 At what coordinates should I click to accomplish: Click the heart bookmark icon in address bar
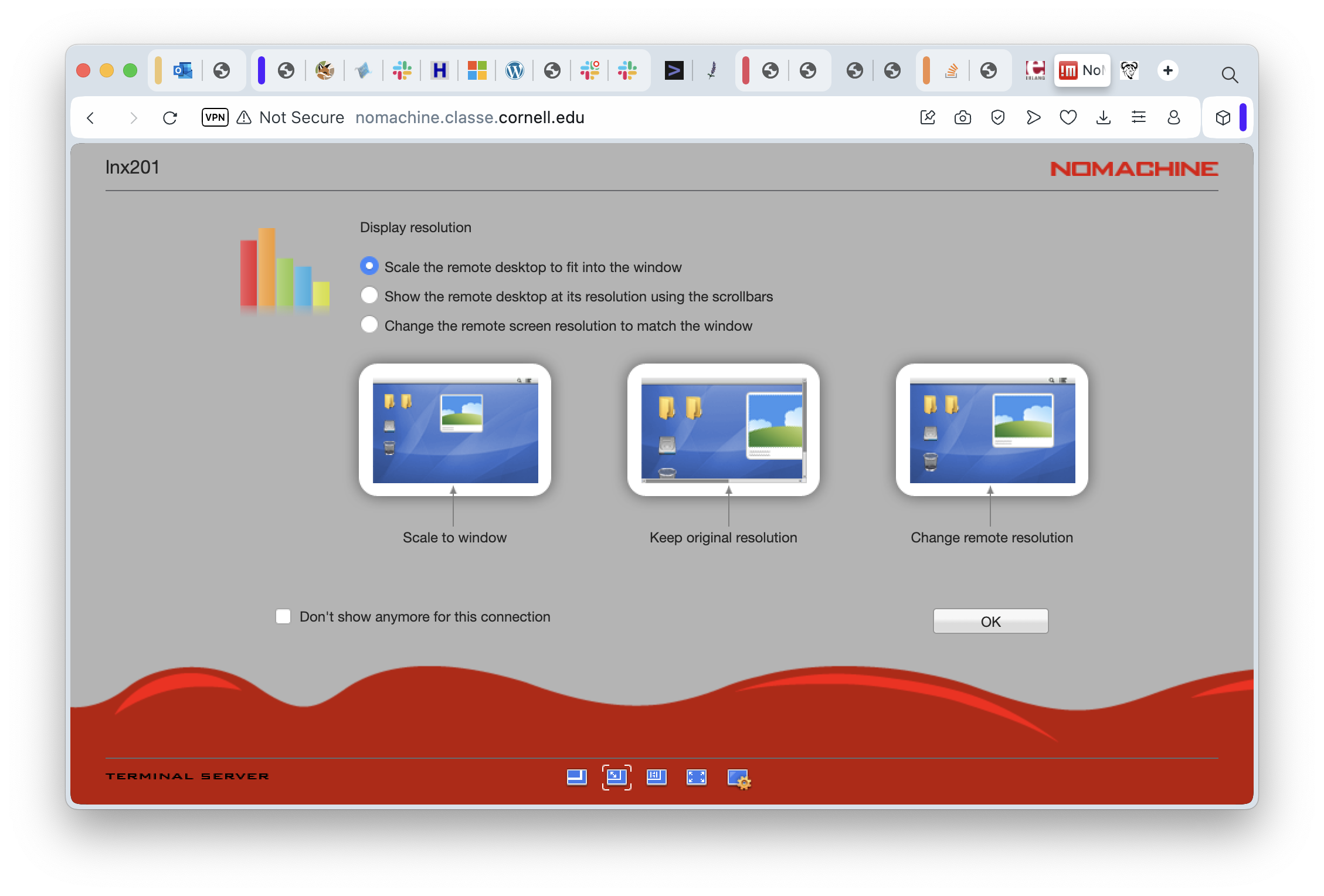[x=1068, y=118]
